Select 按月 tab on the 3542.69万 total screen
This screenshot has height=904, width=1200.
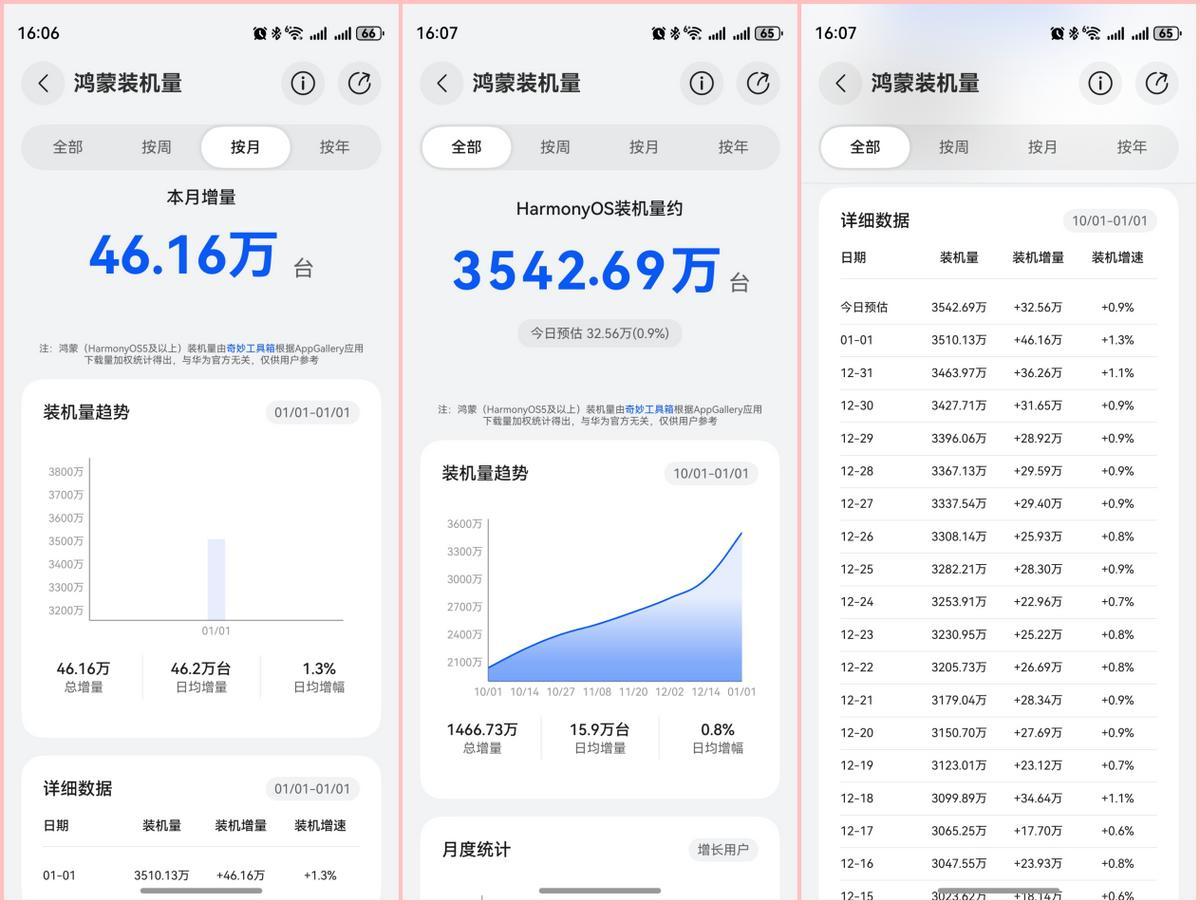click(644, 147)
